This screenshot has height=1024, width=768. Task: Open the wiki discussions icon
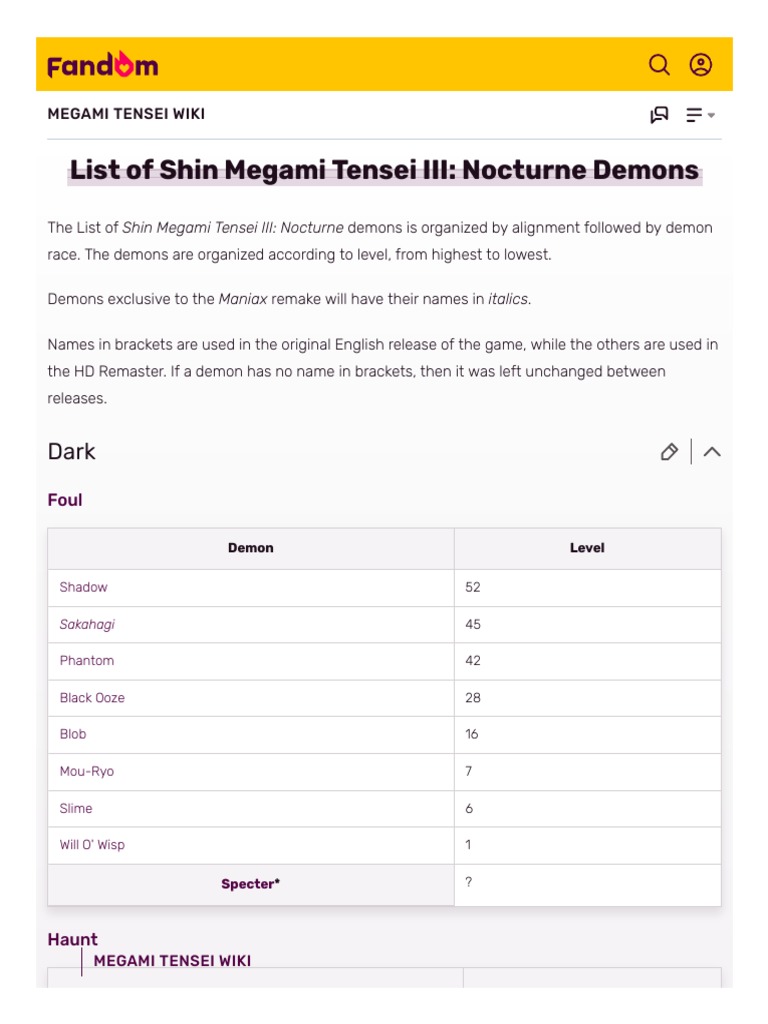(x=659, y=115)
